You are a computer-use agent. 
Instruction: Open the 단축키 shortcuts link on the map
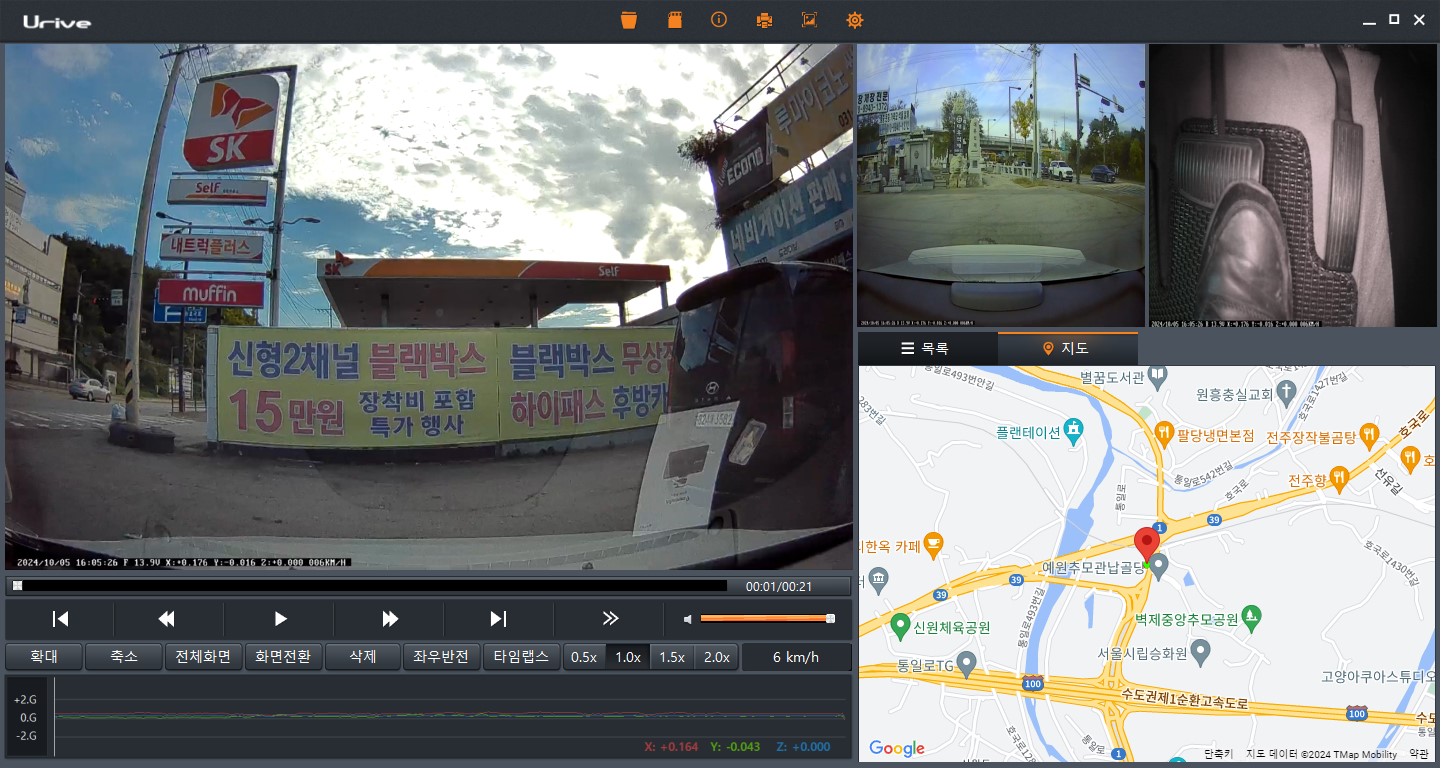pyautogui.click(x=1219, y=754)
